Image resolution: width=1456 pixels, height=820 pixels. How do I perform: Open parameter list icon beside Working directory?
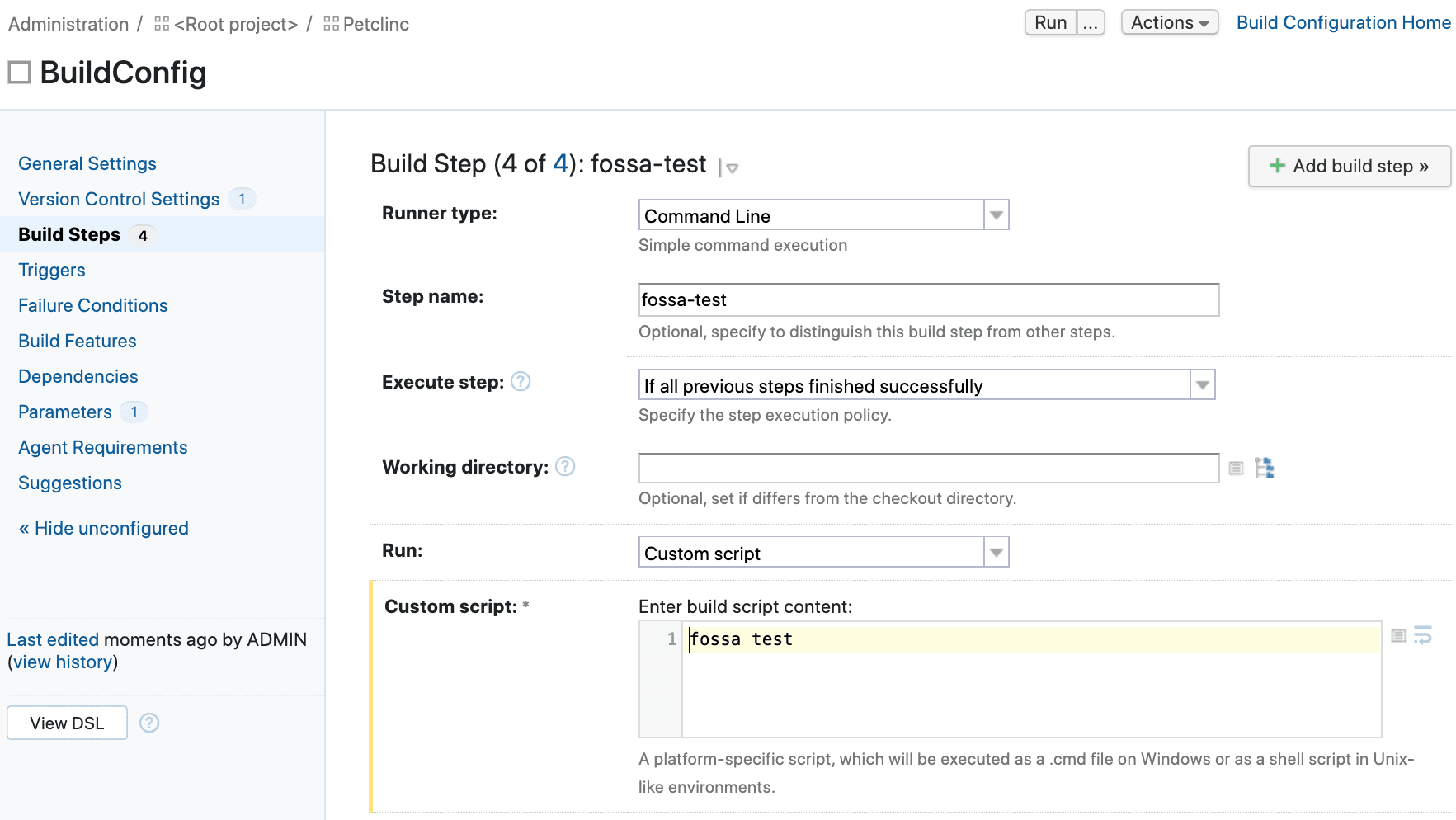[x=1236, y=469]
